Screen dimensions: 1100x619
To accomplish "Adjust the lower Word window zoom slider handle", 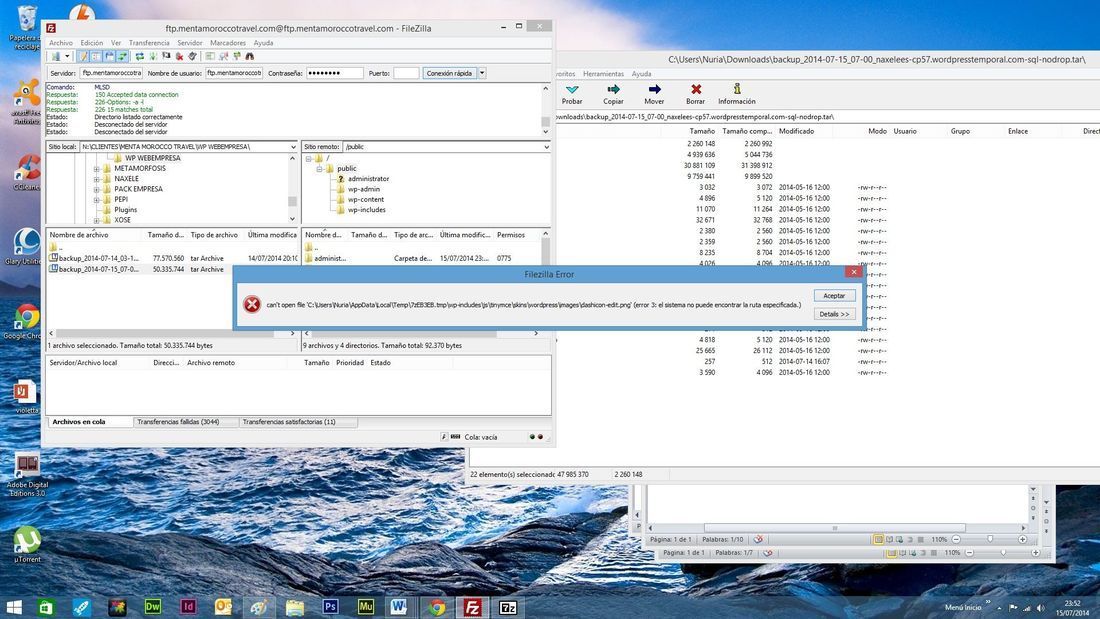I will click(1003, 553).
